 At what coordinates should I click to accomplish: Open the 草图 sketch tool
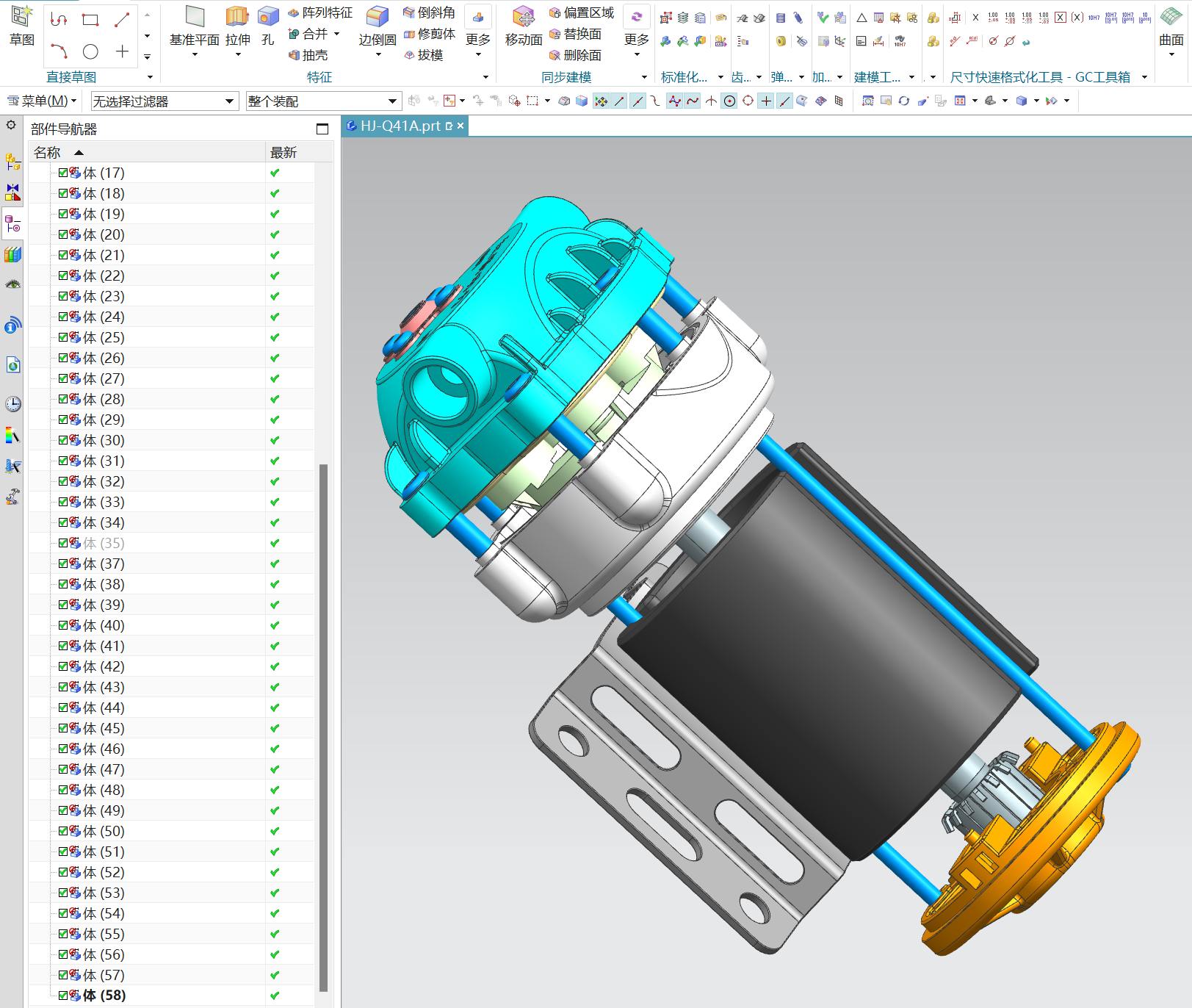pyautogui.click(x=22, y=25)
